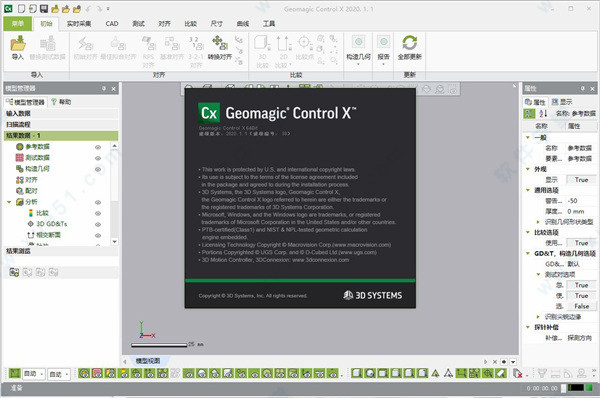The width and height of the screenshot is (600, 398).
Task: Switch to the 实时采集 ribbon tab
Action: coord(79,24)
